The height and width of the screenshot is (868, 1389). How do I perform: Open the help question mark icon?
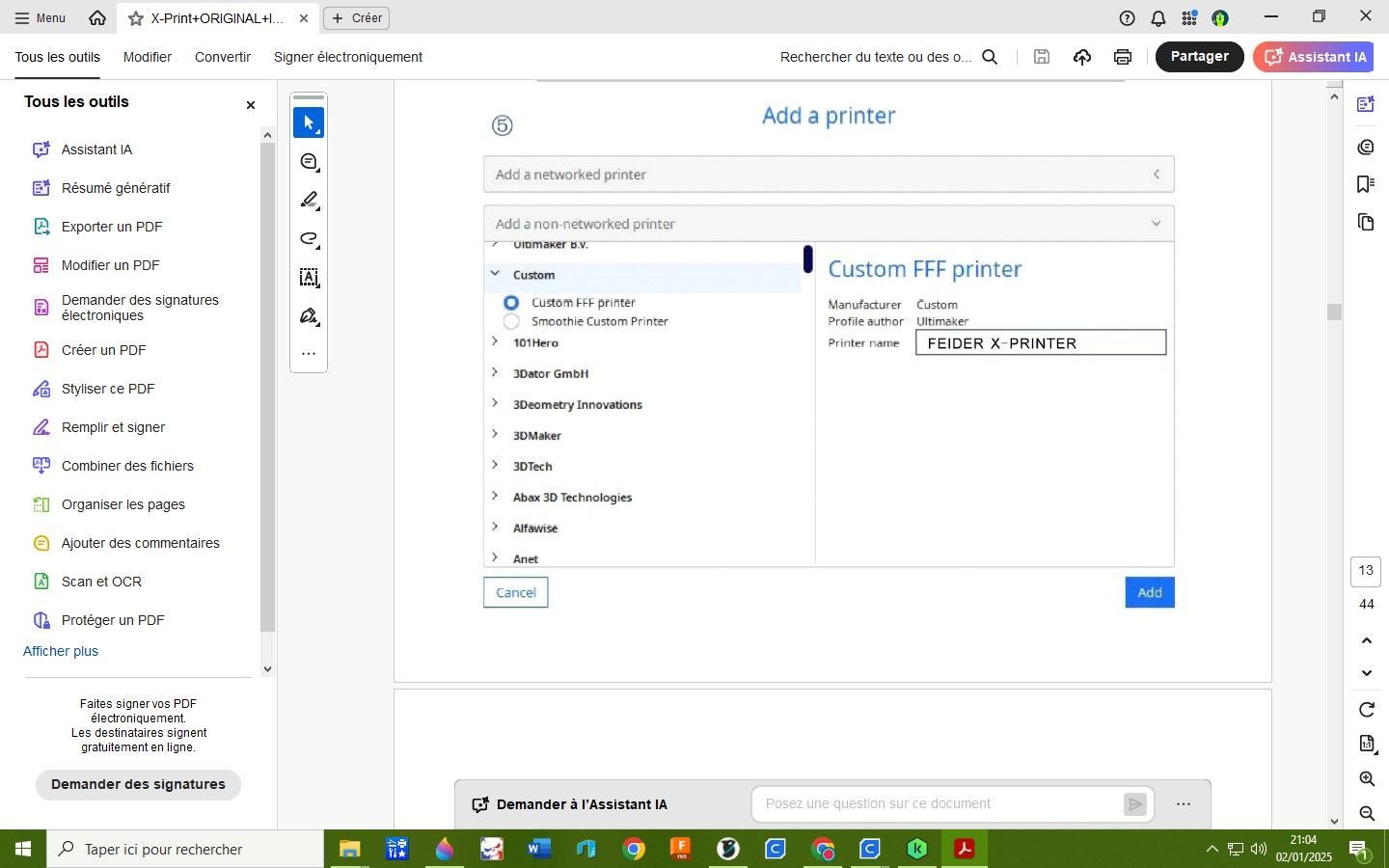(x=1127, y=17)
